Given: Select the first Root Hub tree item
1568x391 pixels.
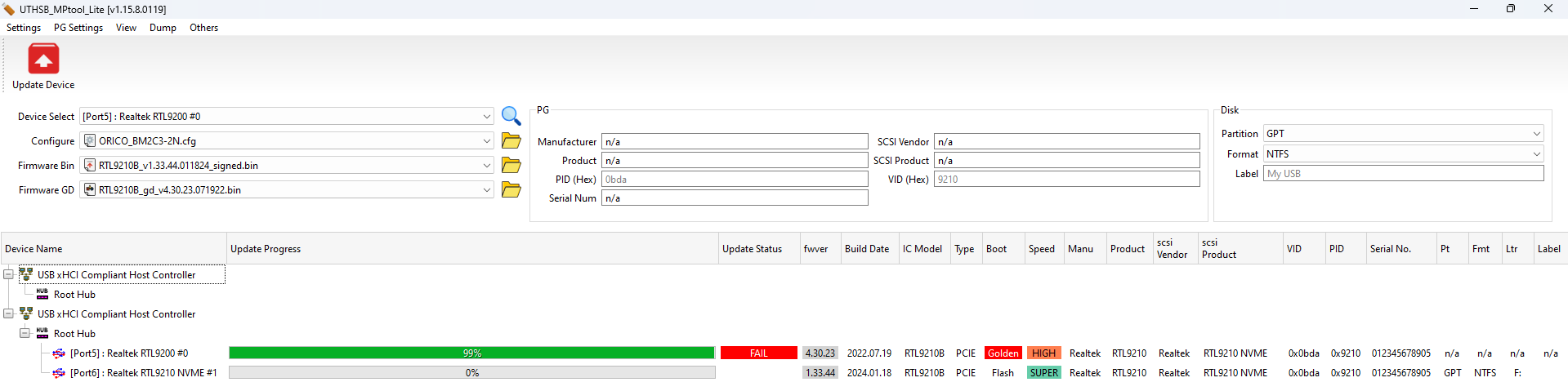Looking at the screenshot, I should point(74,295).
